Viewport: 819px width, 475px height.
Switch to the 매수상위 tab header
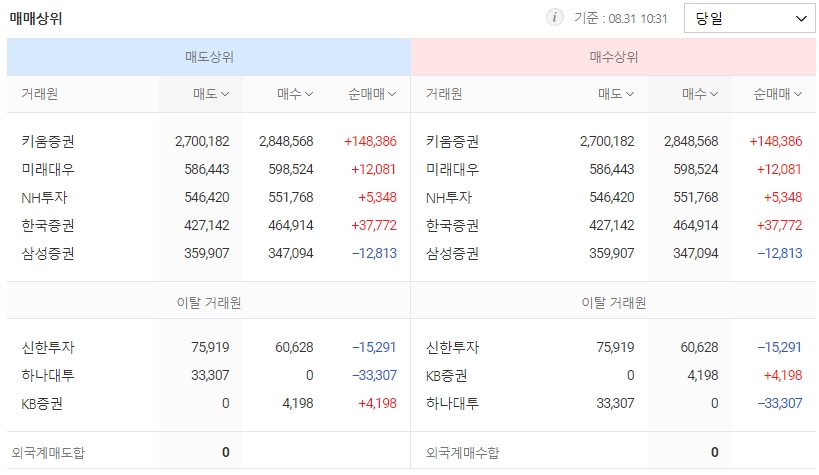(x=613, y=57)
